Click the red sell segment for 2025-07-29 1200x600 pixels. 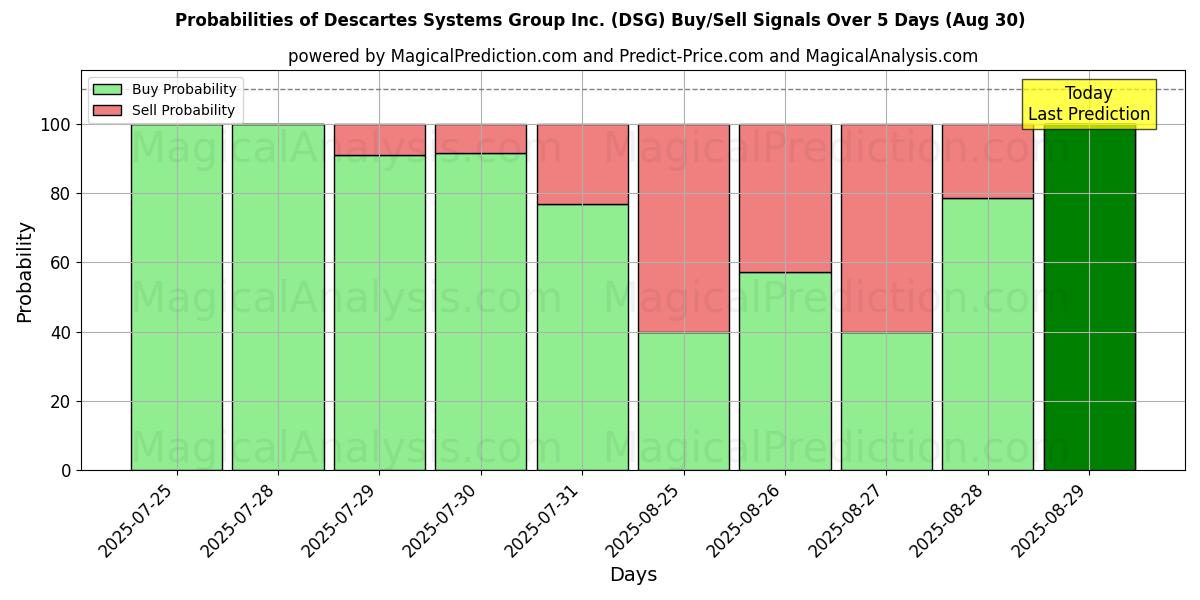pyautogui.click(x=380, y=140)
